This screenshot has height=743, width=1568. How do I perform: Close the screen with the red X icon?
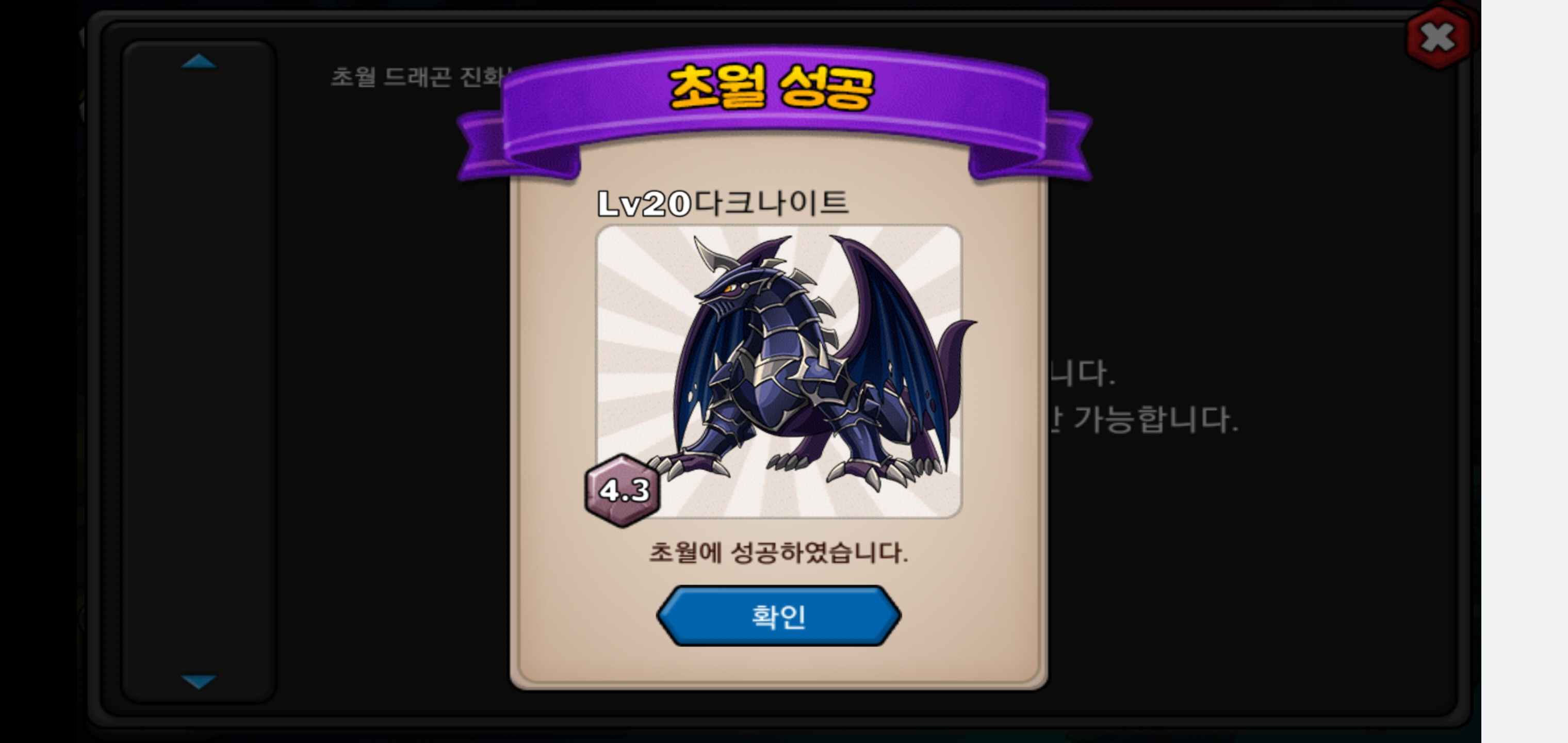tap(1439, 38)
